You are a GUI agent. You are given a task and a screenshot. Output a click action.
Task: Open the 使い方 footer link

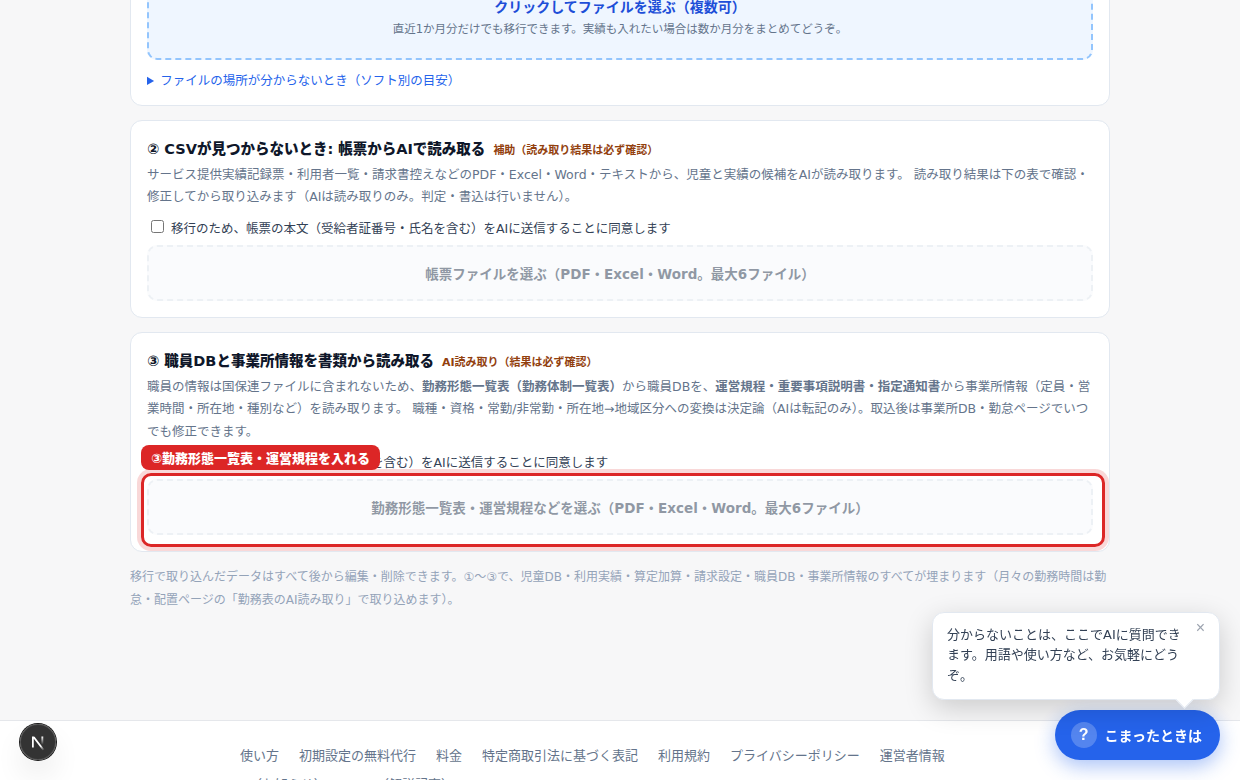259,756
